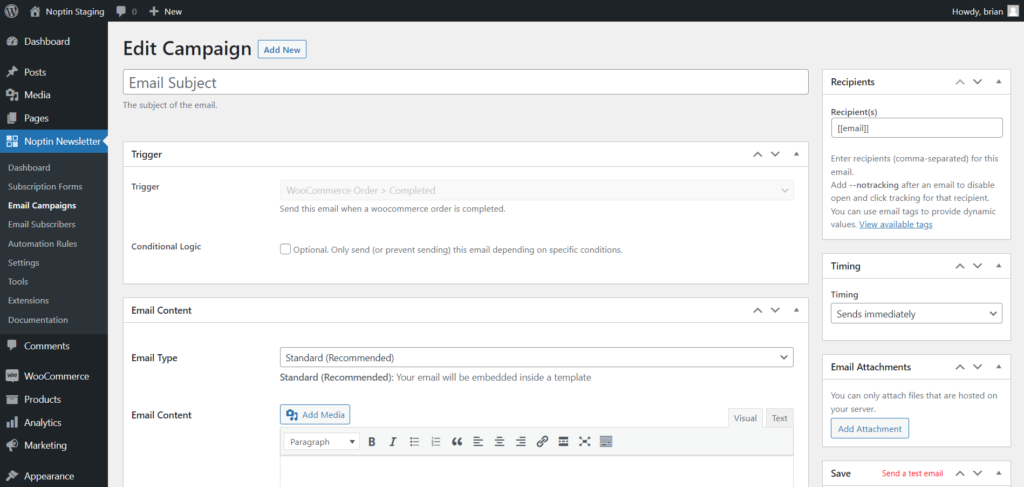Switch to the Visual editor tab
The height and width of the screenshot is (487, 1024).
tap(745, 418)
